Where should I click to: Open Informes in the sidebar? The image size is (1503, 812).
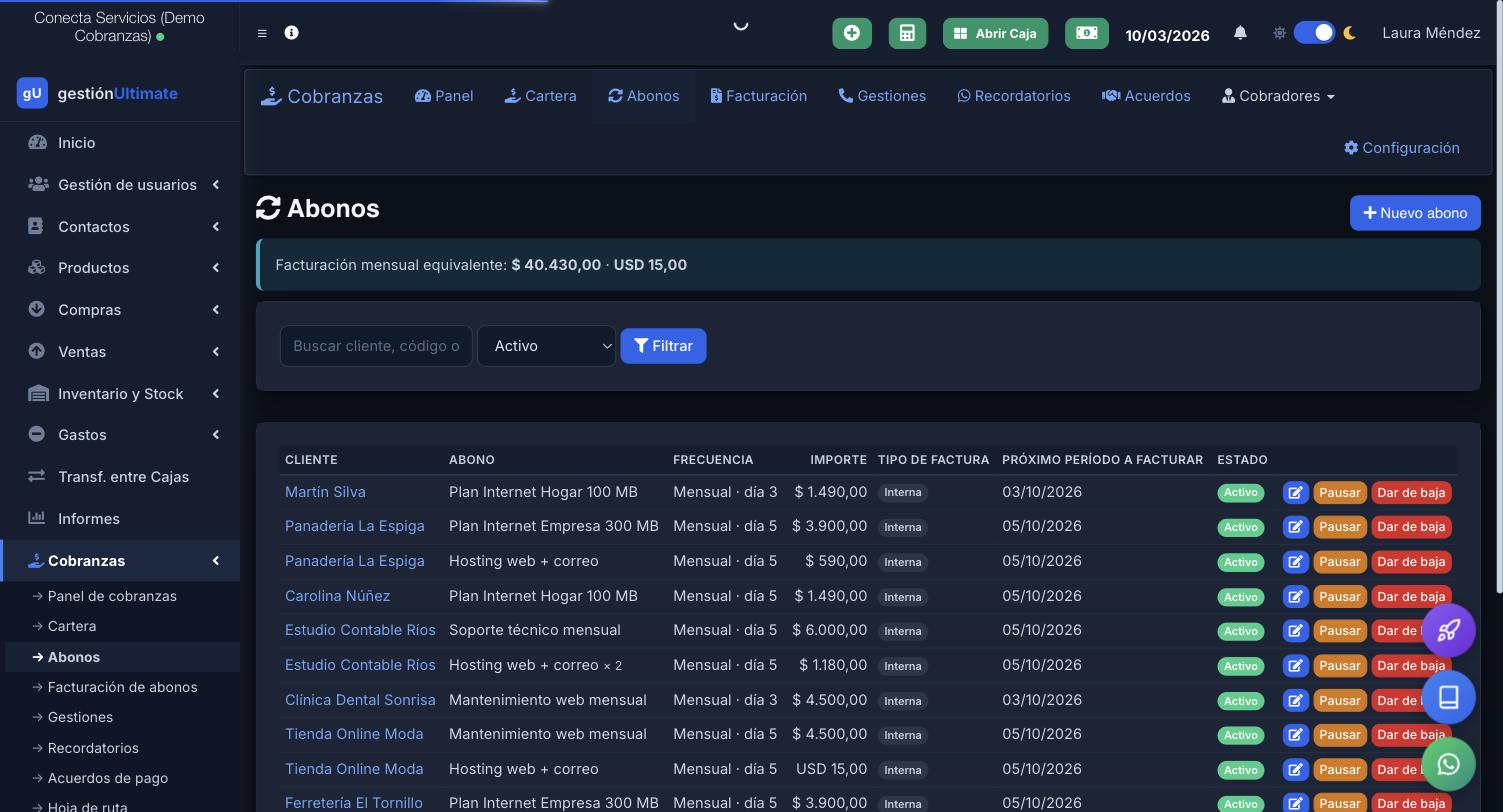pos(120,519)
